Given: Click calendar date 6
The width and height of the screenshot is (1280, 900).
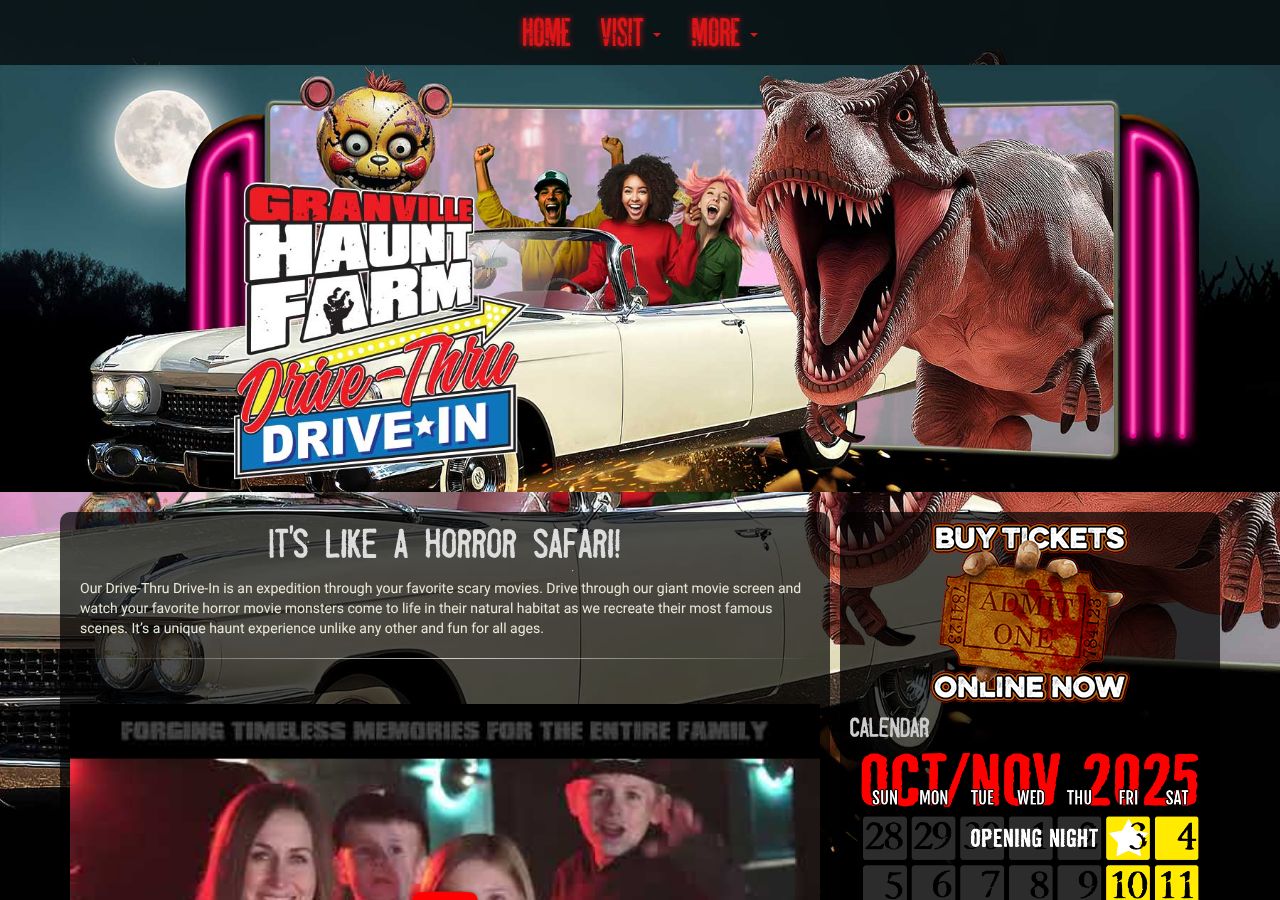Looking at the screenshot, I should click(933, 884).
